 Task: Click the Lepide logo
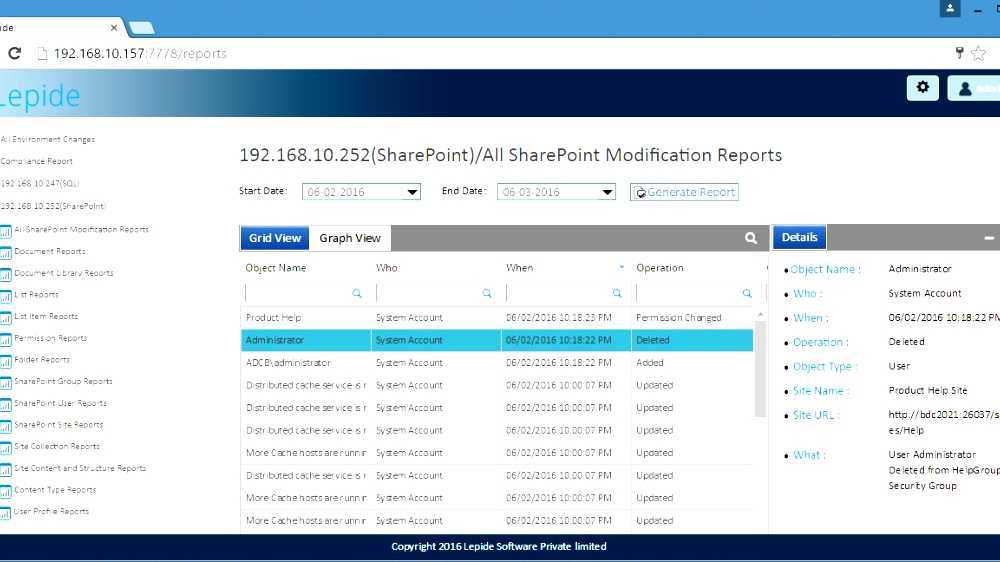coord(40,96)
